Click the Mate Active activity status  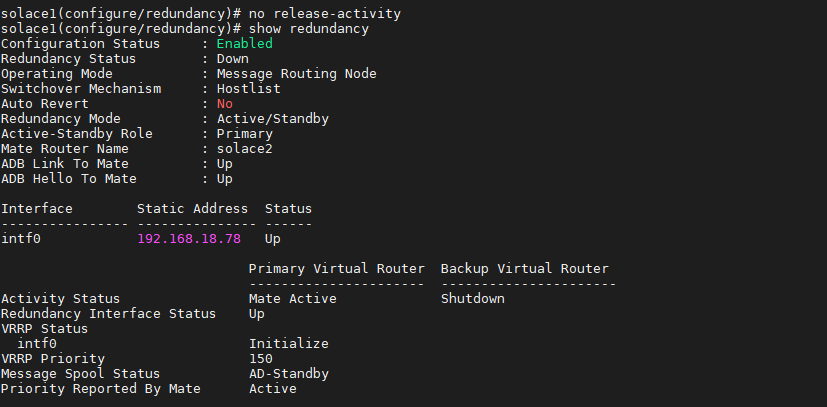click(292, 299)
